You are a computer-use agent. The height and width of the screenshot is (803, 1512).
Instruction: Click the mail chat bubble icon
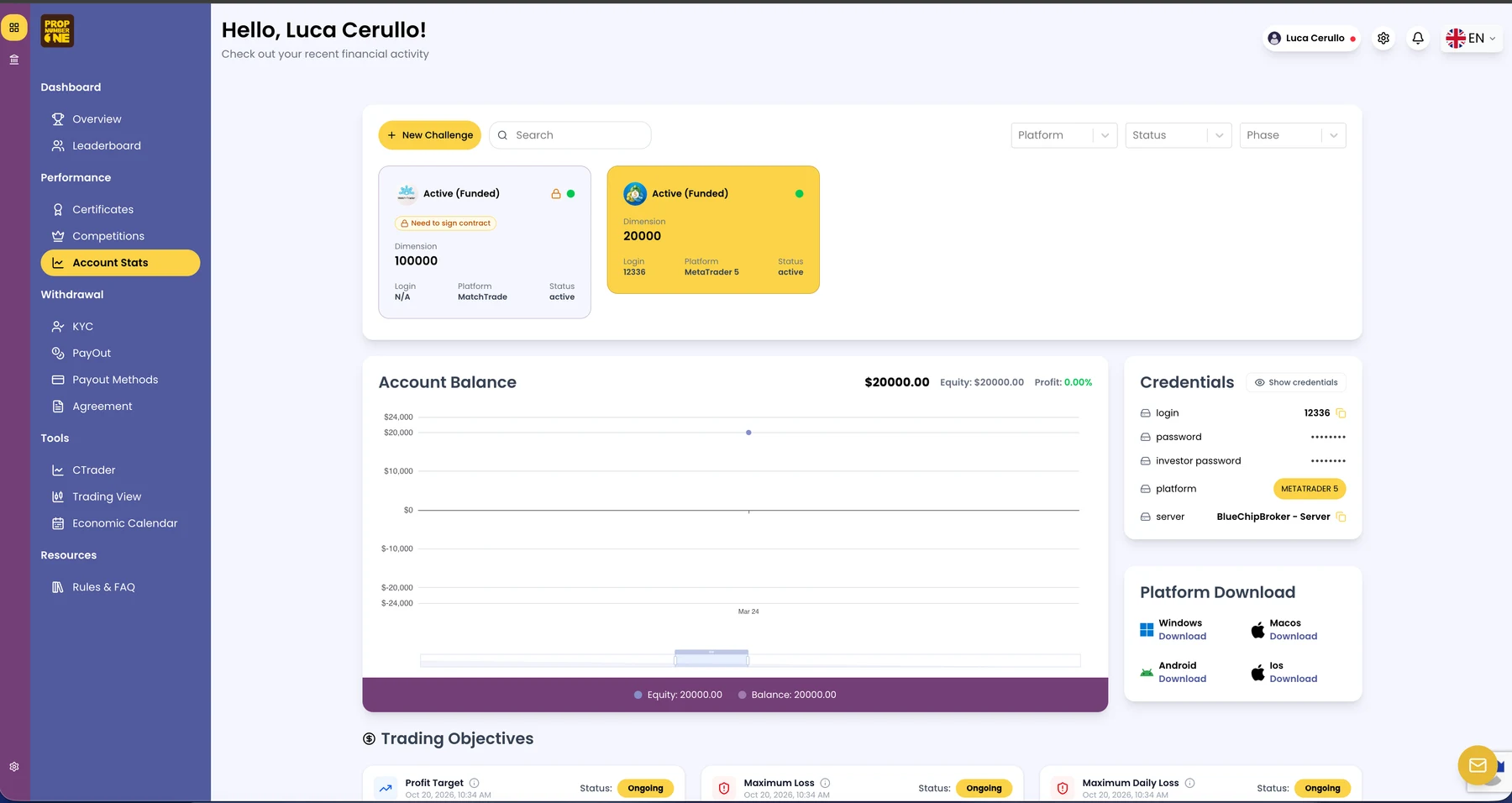point(1478,765)
